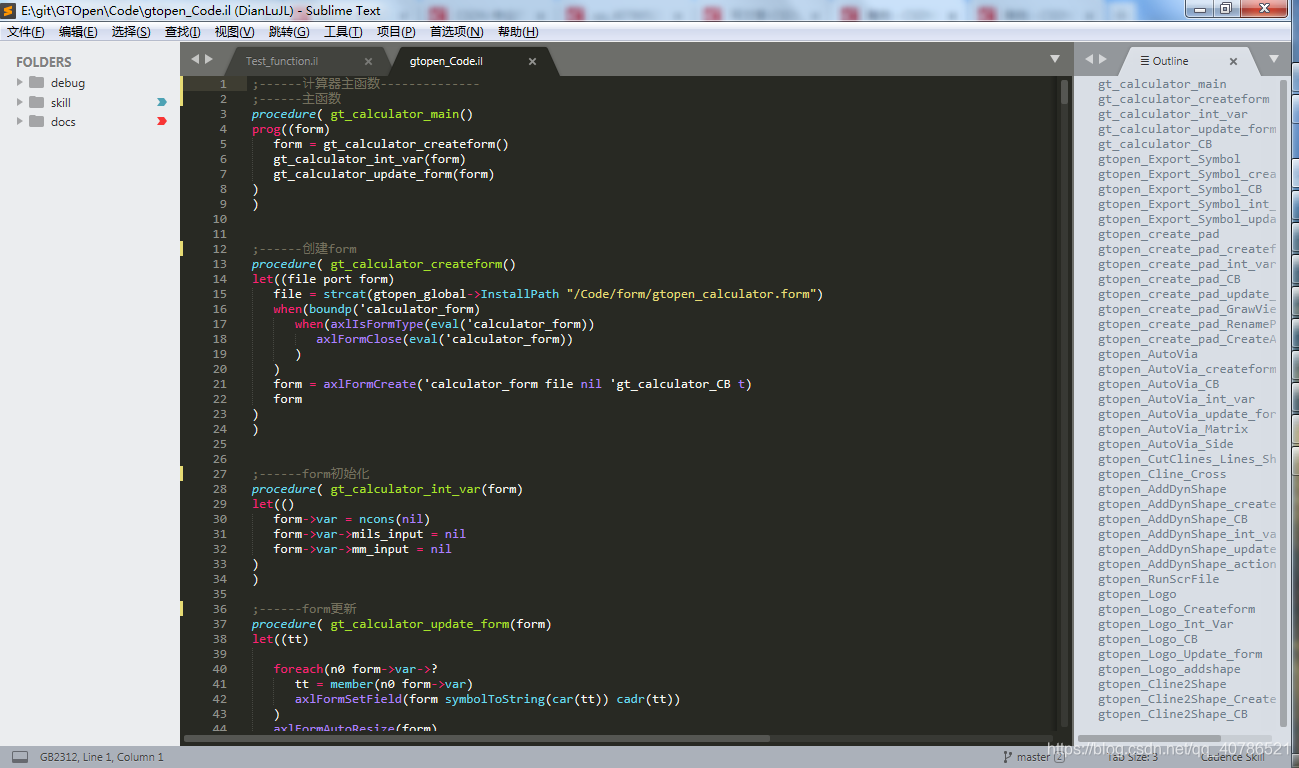Jump to gtopen_Logo_addshape in Outline
This screenshot has height=768, width=1299.
click(x=1169, y=669)
